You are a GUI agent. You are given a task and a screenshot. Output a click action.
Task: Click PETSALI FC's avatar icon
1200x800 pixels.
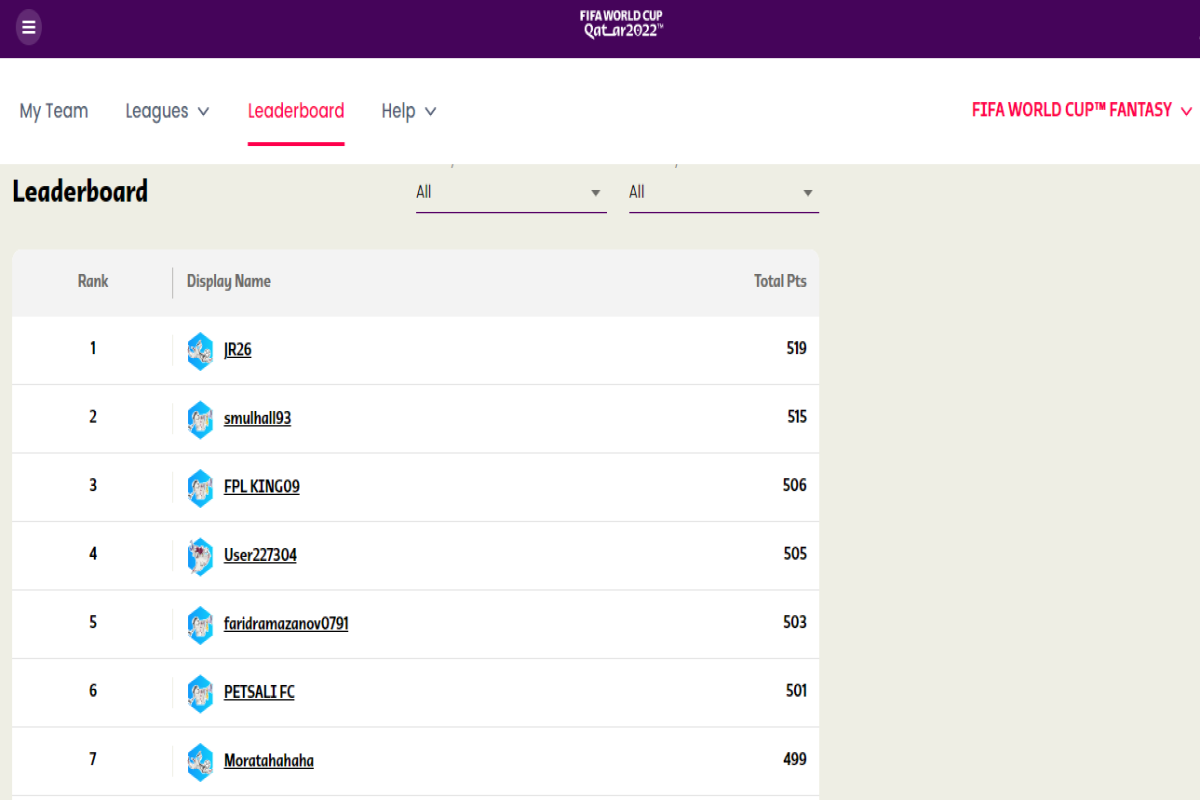point(200,694)
